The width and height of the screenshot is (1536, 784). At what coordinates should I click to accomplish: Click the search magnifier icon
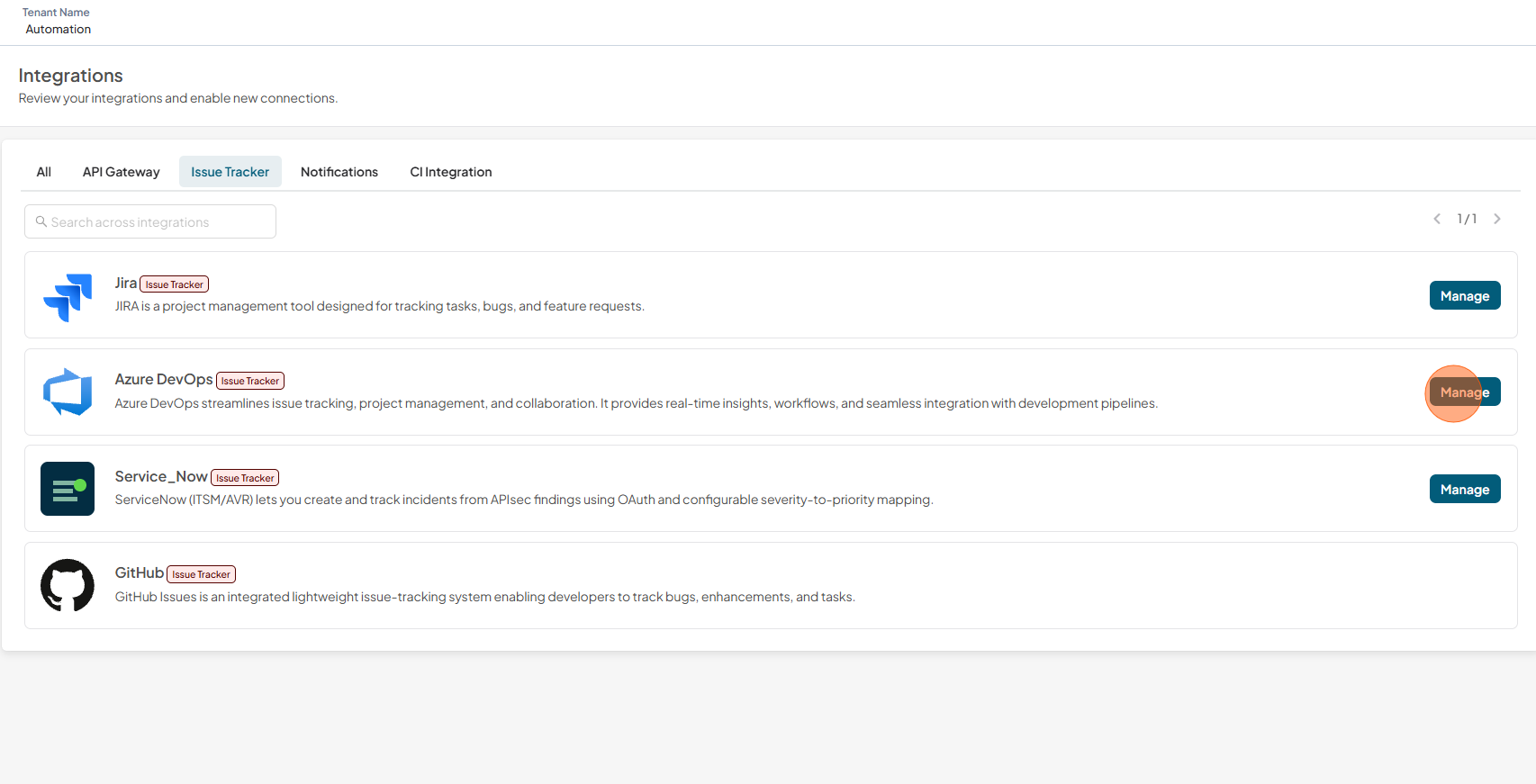tap(41, 221)
